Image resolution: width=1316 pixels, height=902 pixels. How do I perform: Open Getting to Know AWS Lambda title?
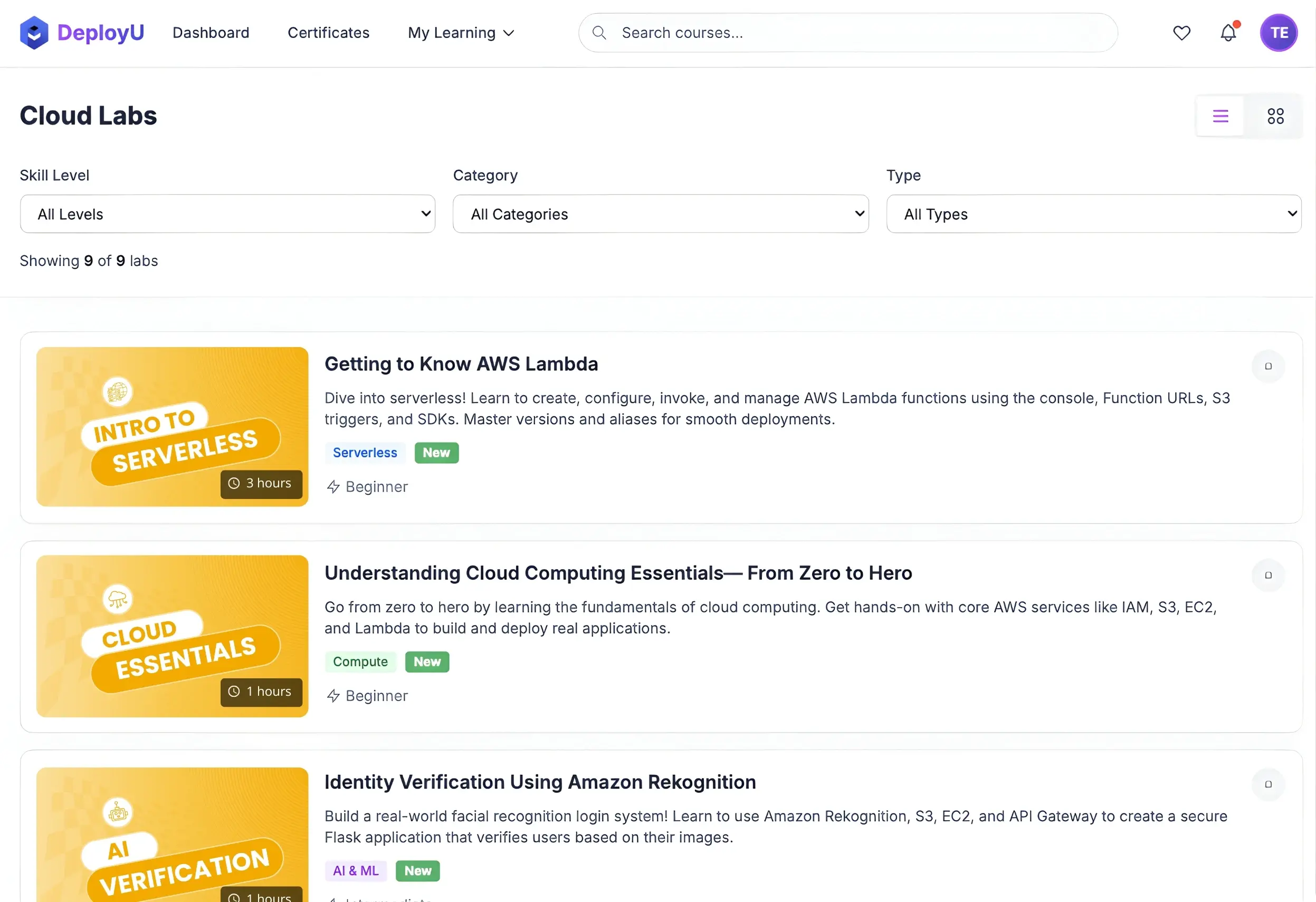click(461, 364)
